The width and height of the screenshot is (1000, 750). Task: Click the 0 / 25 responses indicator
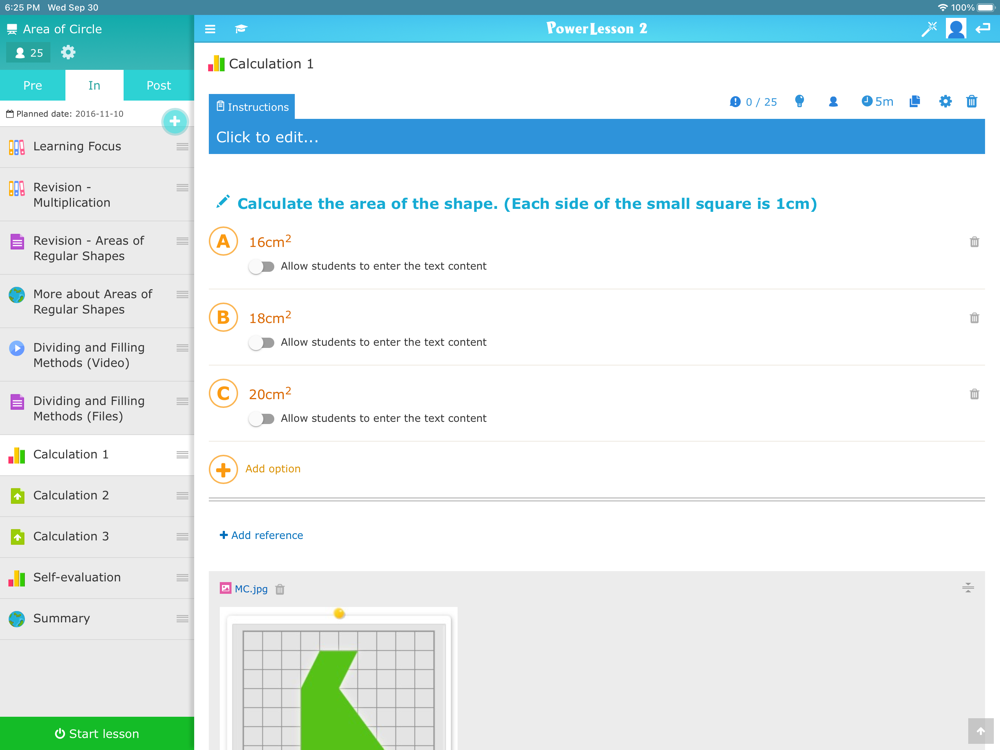tap(753, 102)
